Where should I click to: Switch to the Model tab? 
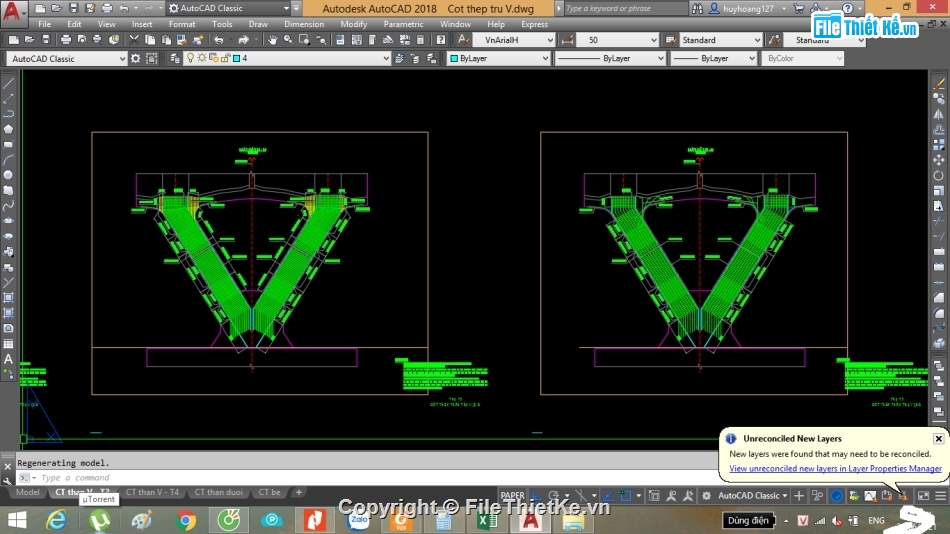point(27,492)
